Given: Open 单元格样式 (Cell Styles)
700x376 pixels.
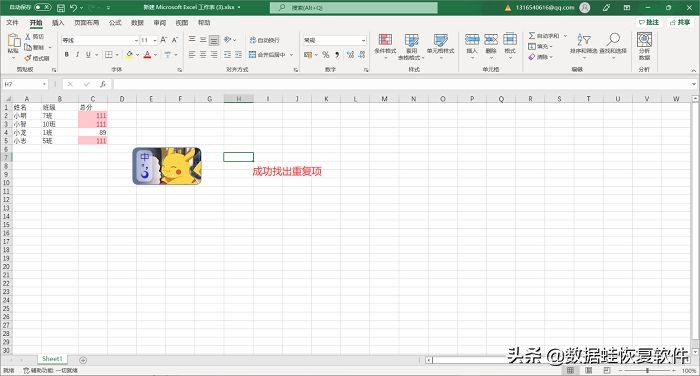Looking at the screenshot, I should pos(440,46).
